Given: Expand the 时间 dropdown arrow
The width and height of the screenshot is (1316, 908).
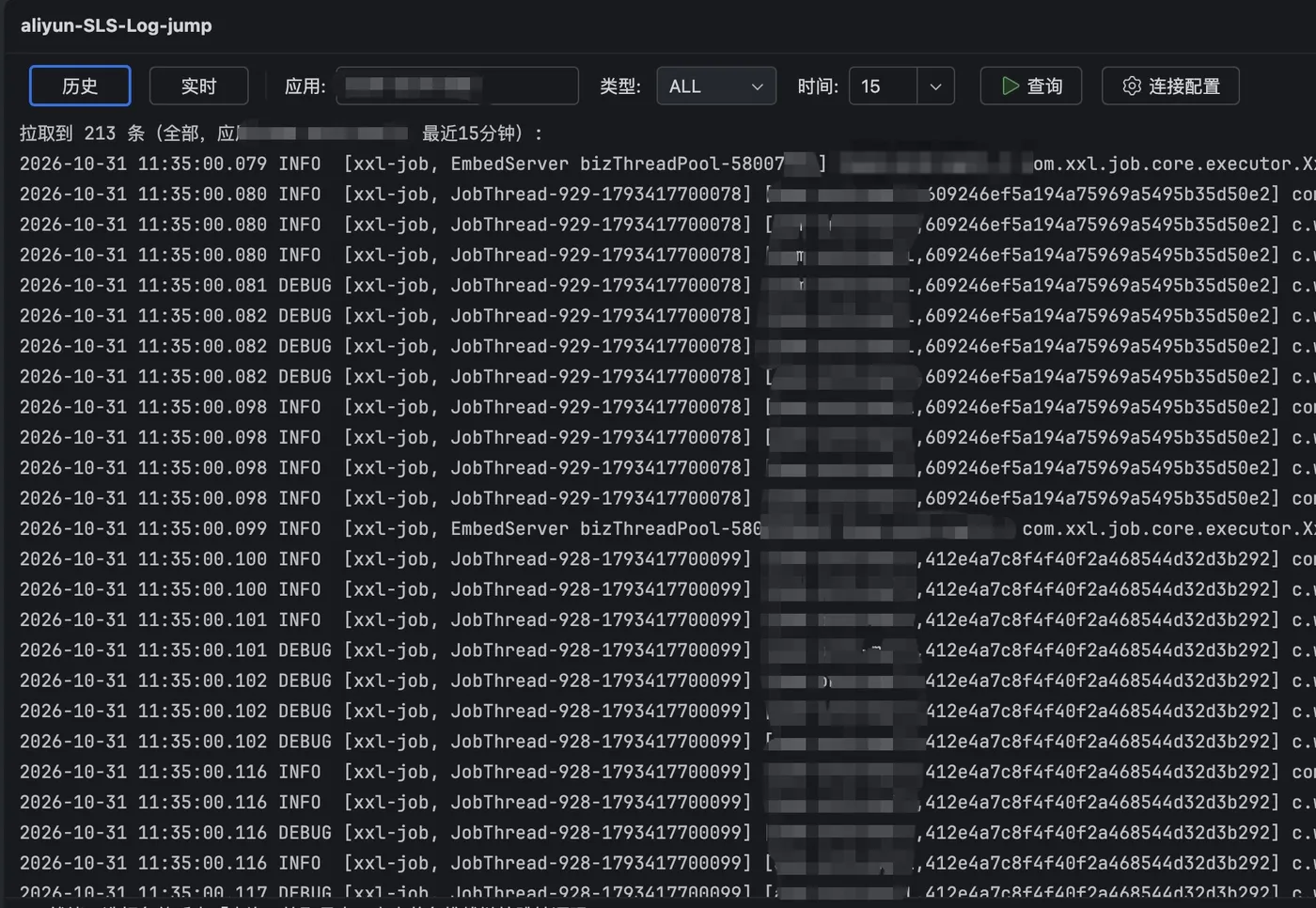Looking at the screenshot, I should coord(935,86).
